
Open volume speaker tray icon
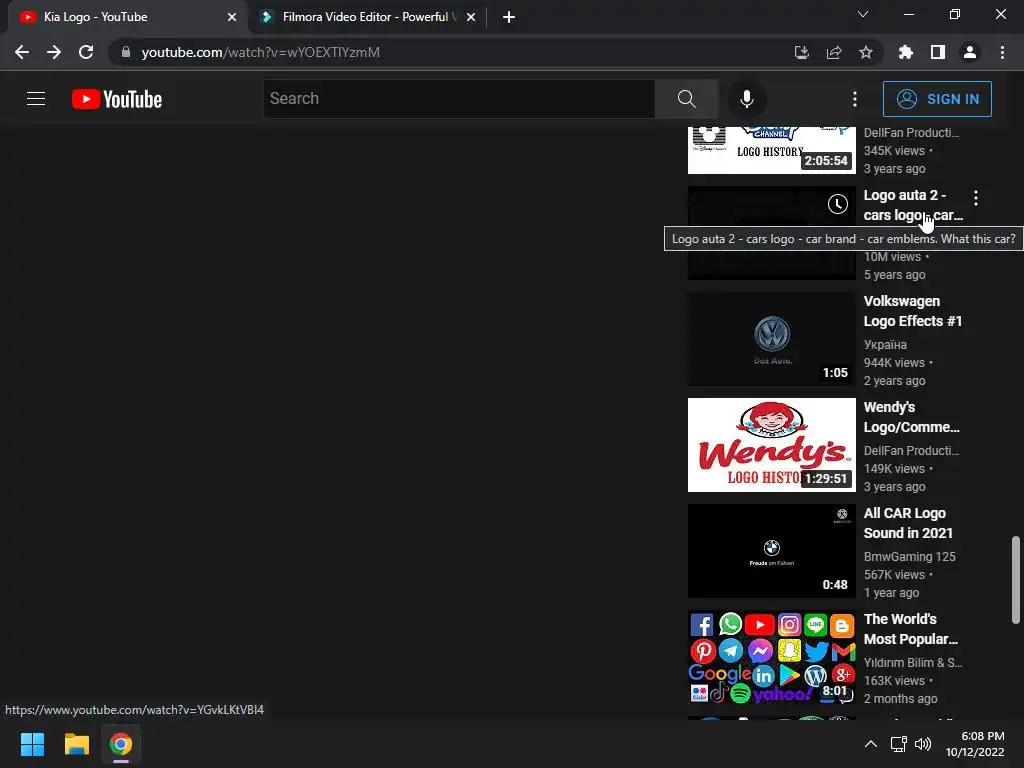(922, 744)
